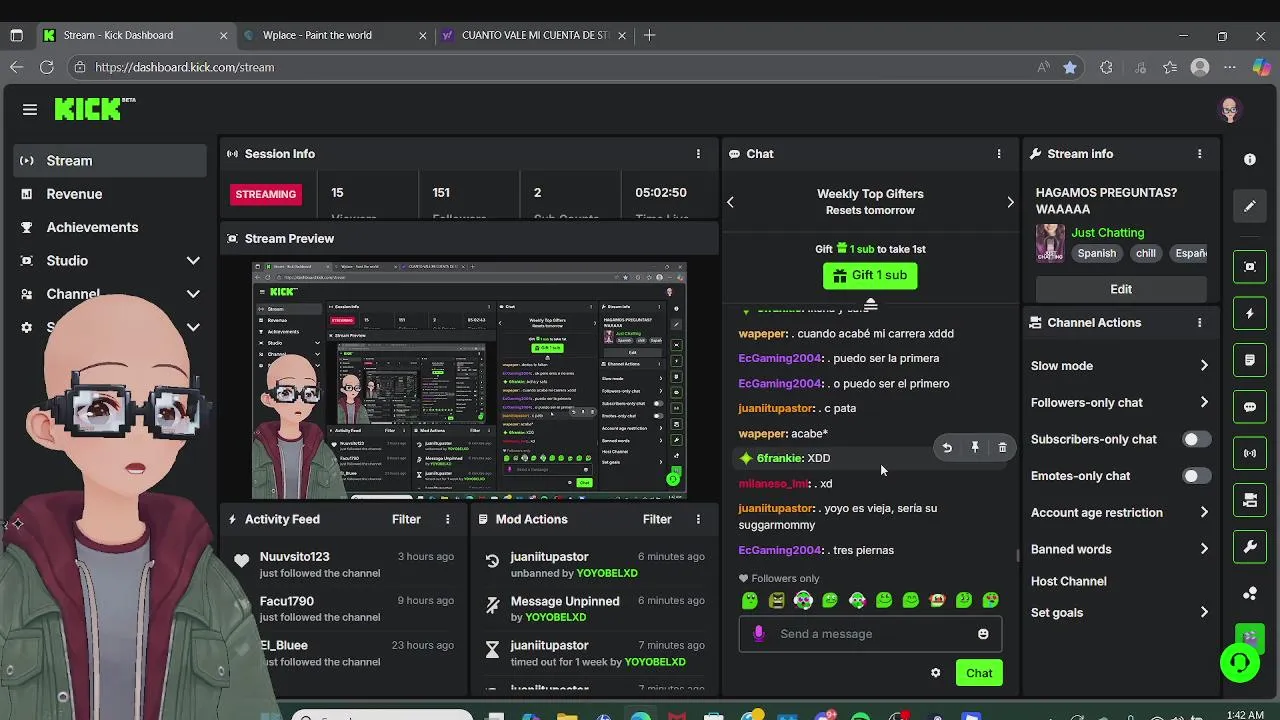Switch to CUANTO VALE MI CUENTA browser tab
This screenshot has width=1280, height=720.
coord(535,35)
